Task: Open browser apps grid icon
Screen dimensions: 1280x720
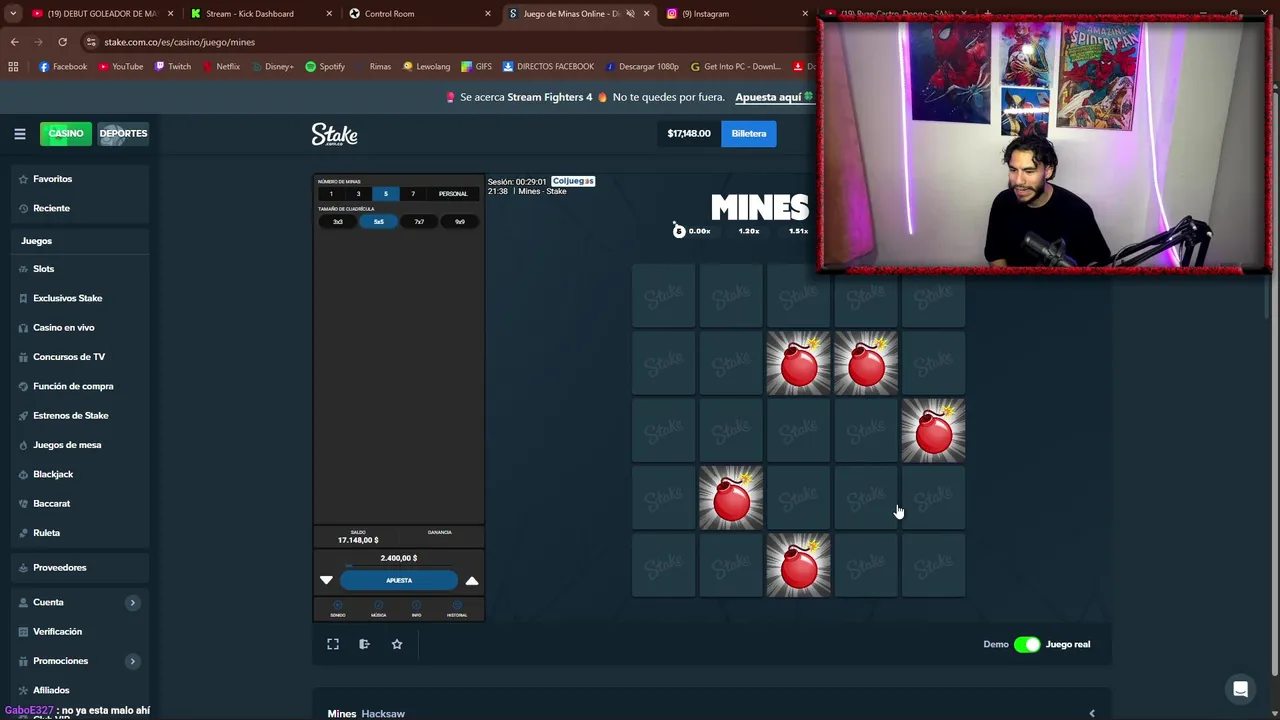Action: 13,66
